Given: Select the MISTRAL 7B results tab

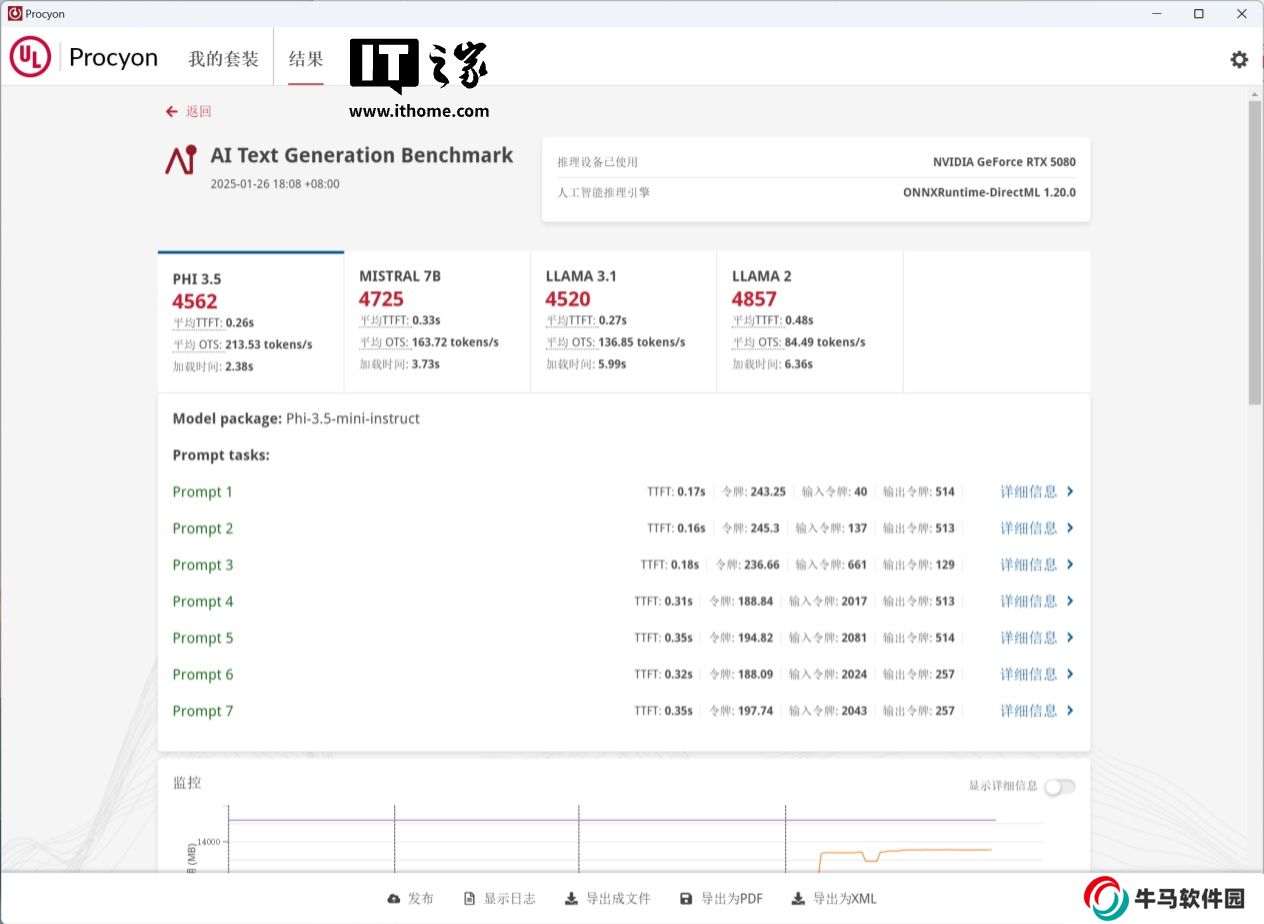Looking at the screenshot, I should [437, 320].
